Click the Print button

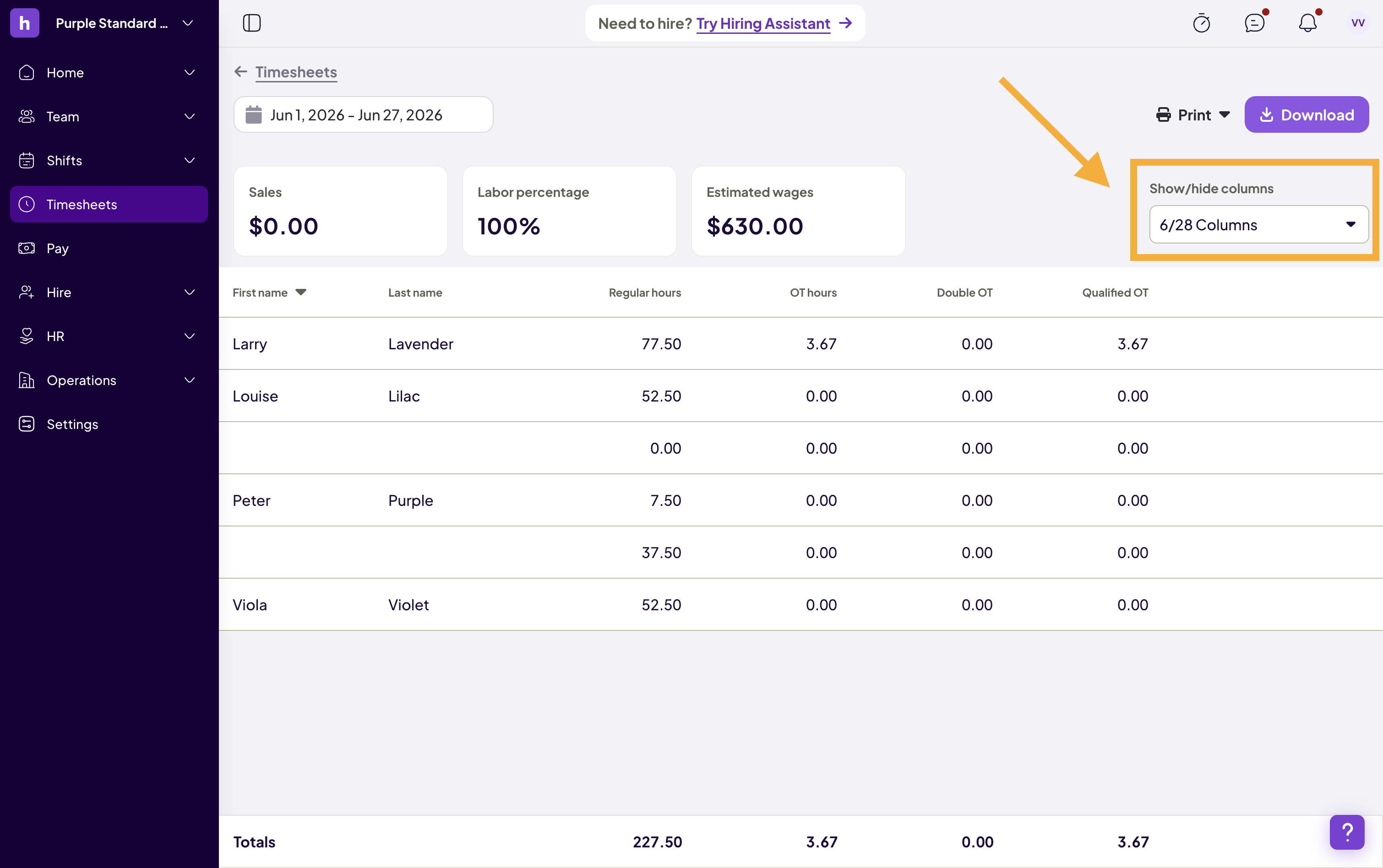(1193, 115)
